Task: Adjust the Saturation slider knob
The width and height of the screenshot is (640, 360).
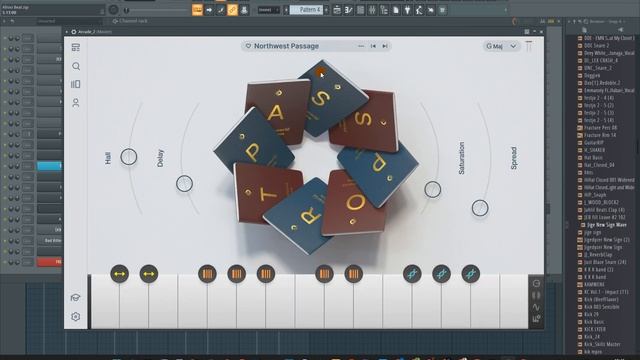Action: pos(432,190)
